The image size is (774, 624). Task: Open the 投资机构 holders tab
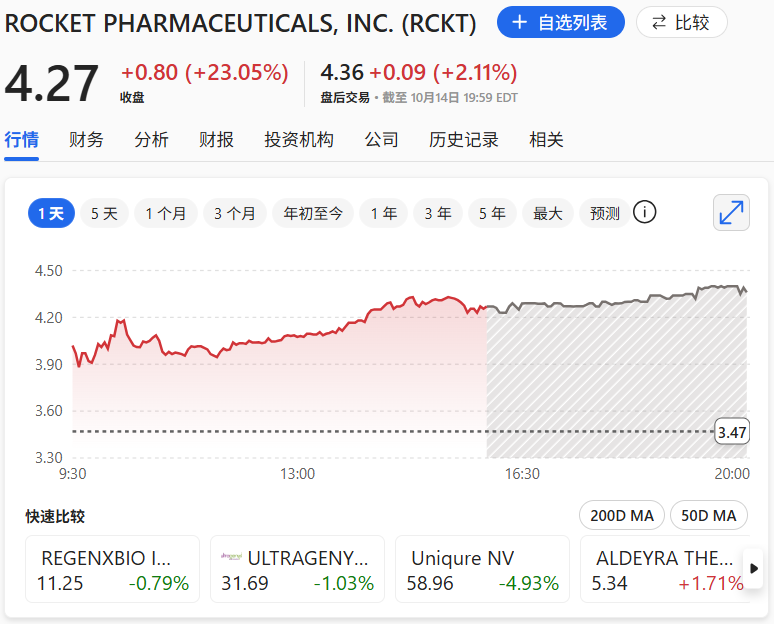tap(299, 140)
